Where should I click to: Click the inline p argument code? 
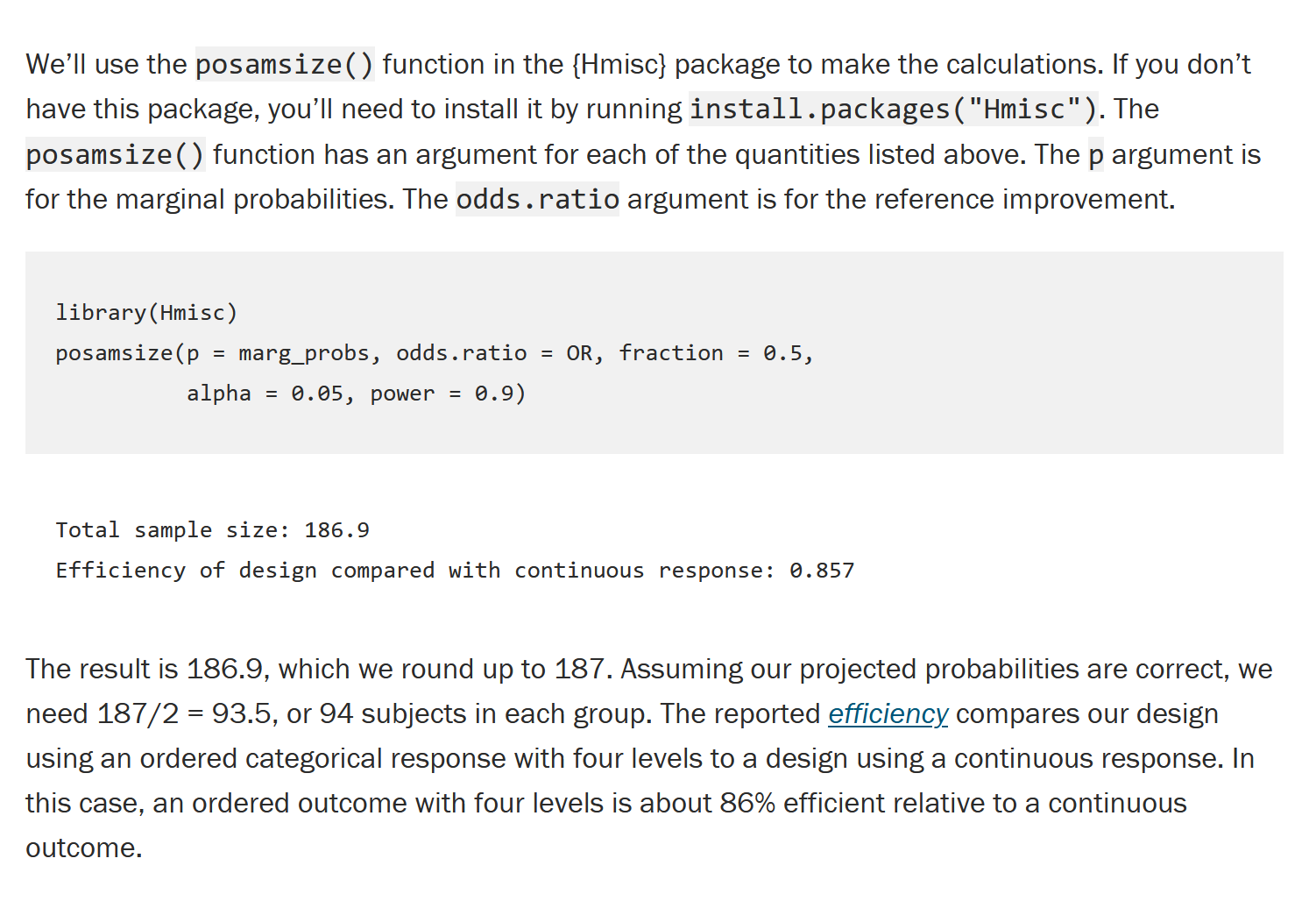click(1096, 155)
